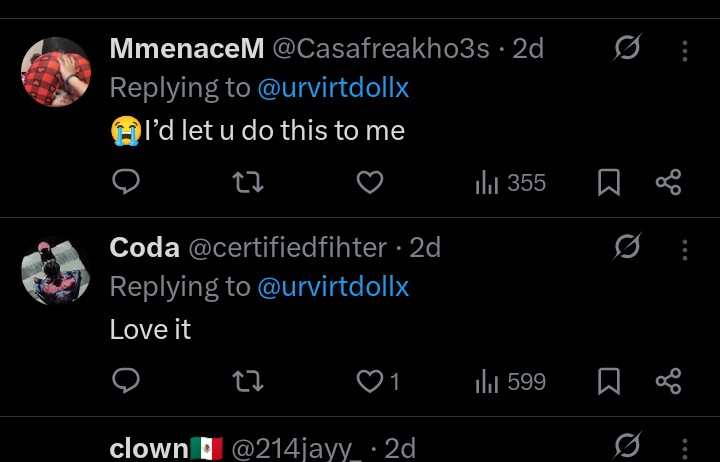The height and width of the screenshot is (462, 720).
Task: Reply to Coda's comment
Action: coord(125,381)
